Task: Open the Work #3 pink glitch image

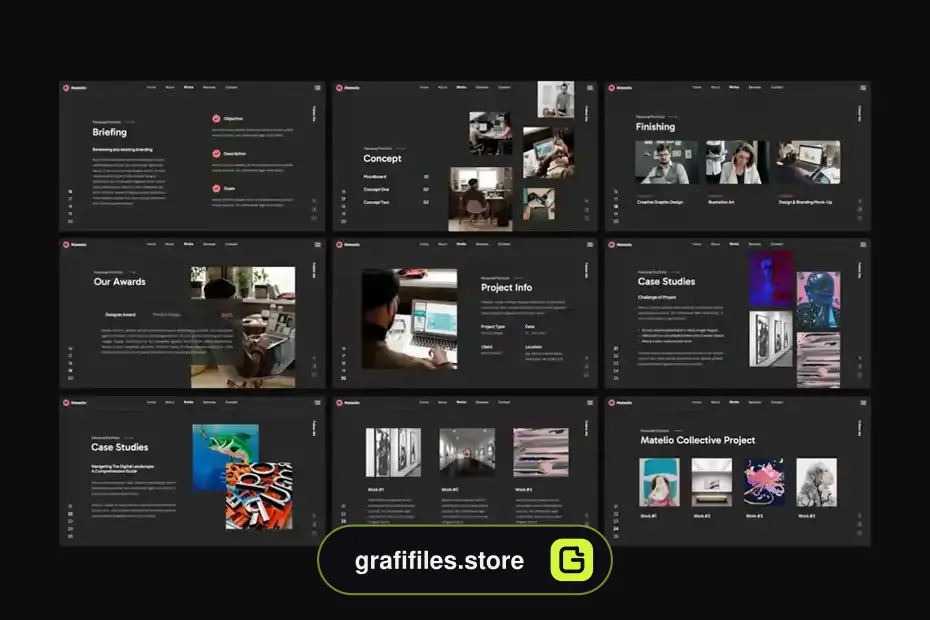Action: pos(541,453)
